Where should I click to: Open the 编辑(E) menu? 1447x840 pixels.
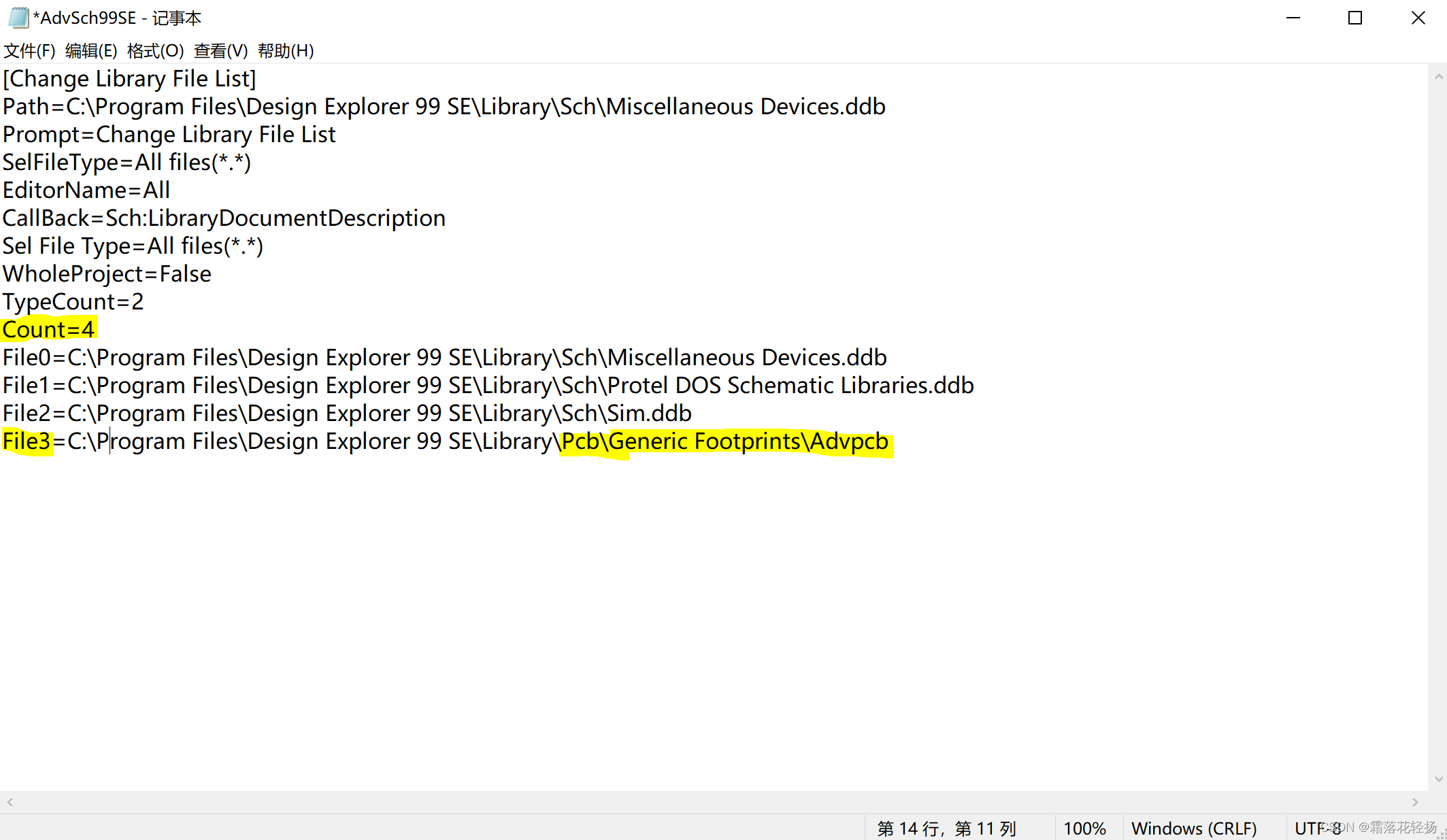[91, 50]
